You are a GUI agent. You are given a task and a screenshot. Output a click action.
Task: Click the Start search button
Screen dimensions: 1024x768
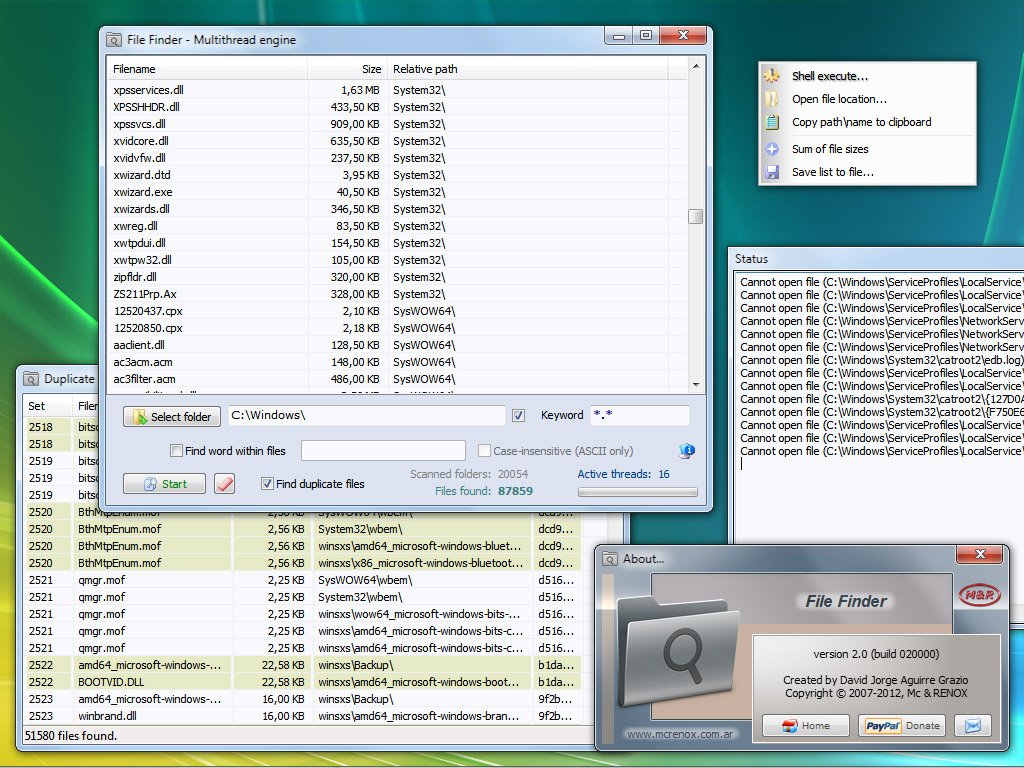pyautogui.click(x=165, y=484)
